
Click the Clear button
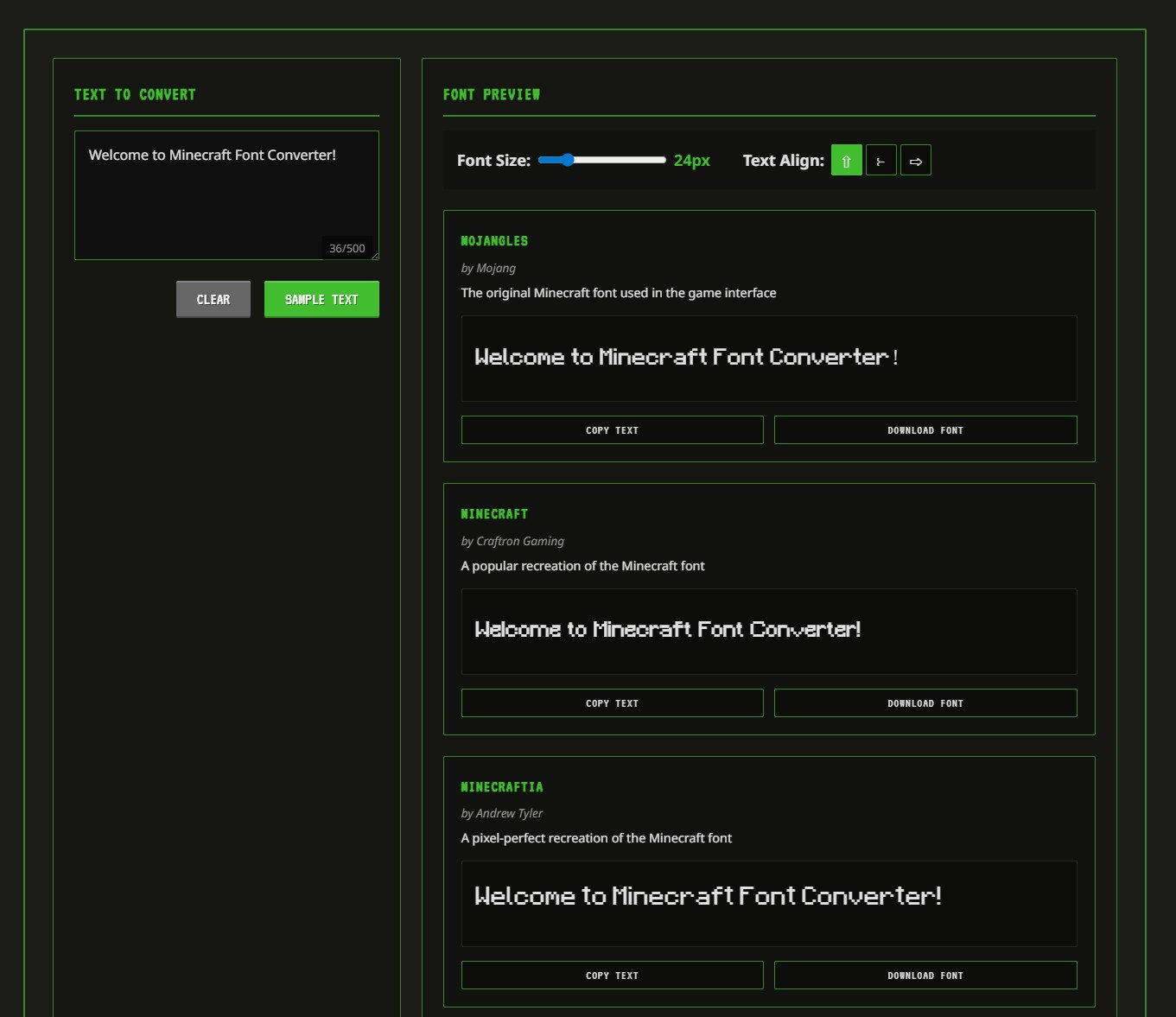[x=213, y=299]
